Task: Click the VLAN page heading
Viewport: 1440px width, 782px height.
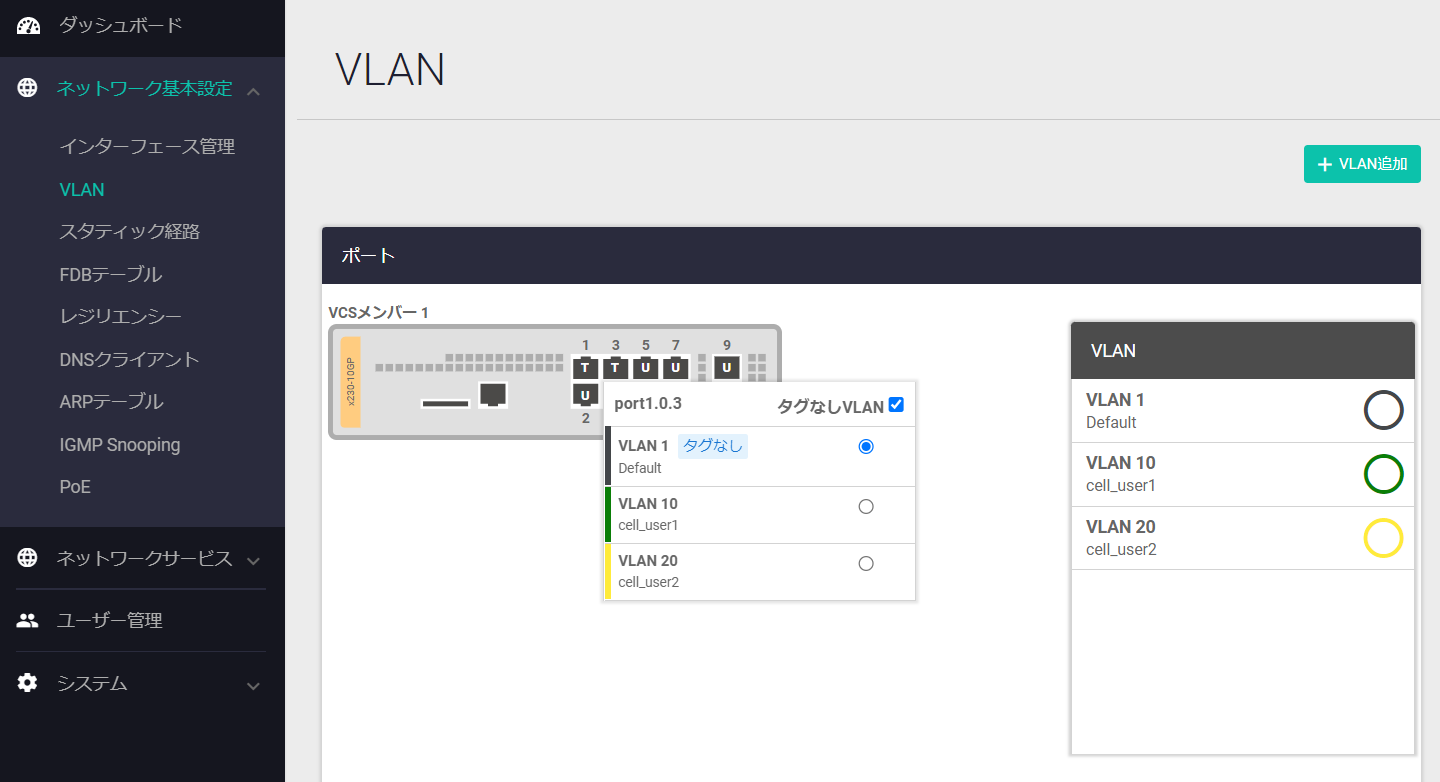Action: 390,70
